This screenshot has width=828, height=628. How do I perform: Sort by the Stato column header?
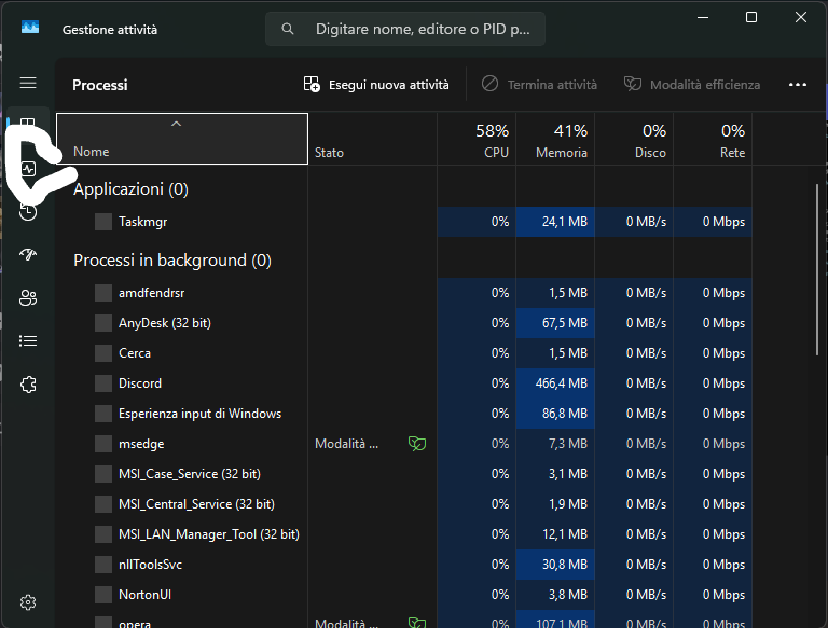pos(372,139)
